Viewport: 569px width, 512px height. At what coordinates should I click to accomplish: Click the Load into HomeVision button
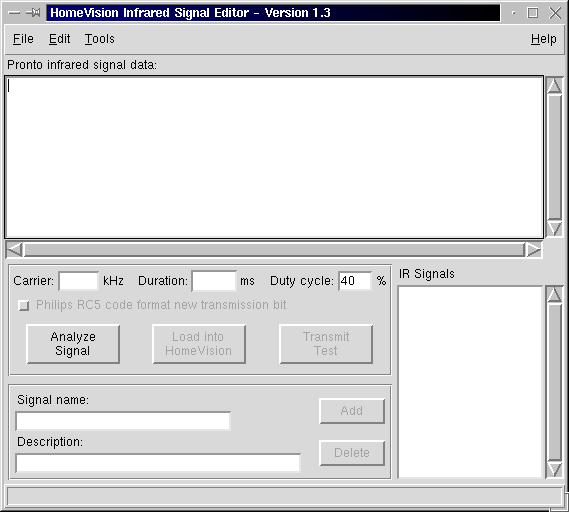pyautogui.click(x=199, y=344)
